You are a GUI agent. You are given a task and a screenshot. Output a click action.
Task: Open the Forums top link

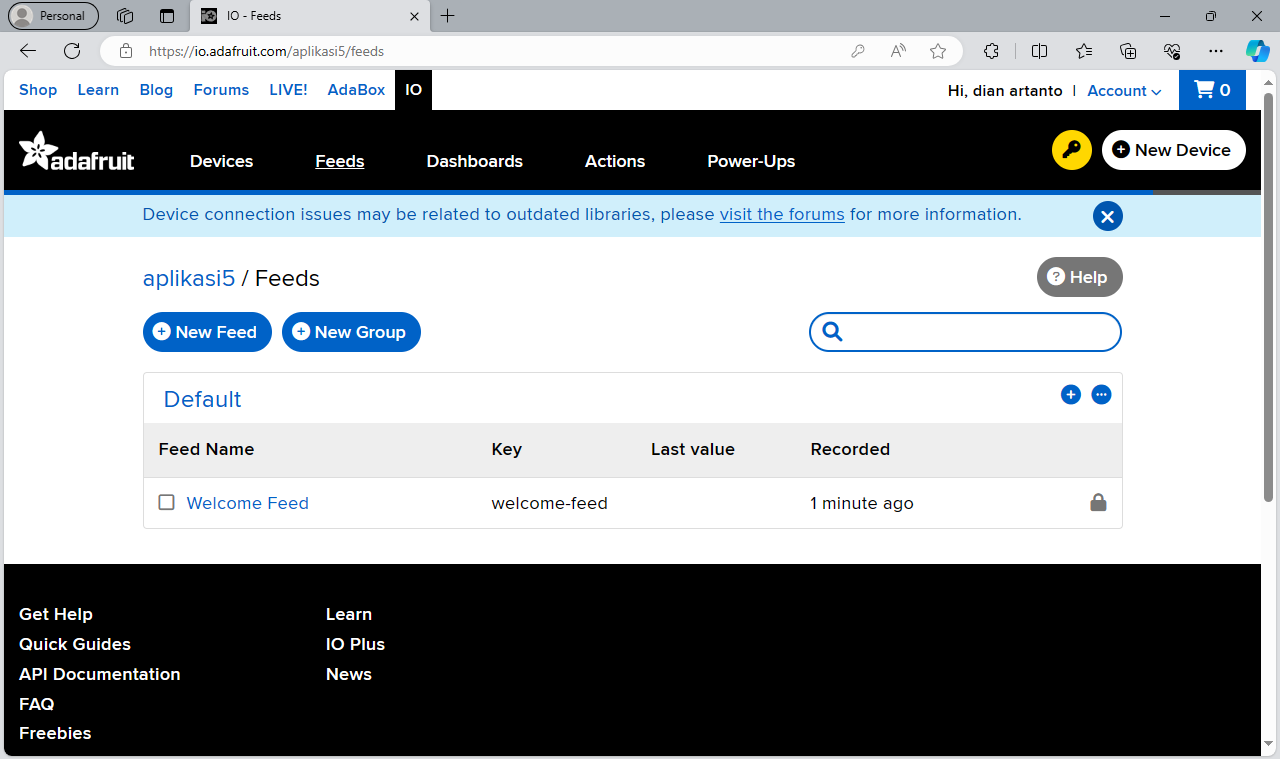[221, 90]
